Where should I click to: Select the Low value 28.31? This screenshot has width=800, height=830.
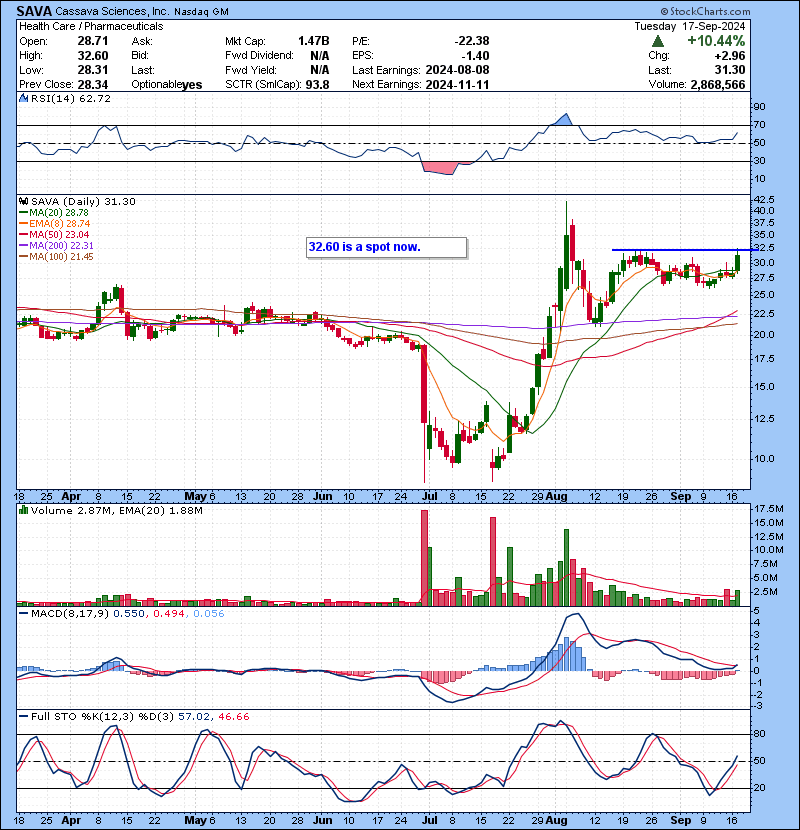pos(93,70)
